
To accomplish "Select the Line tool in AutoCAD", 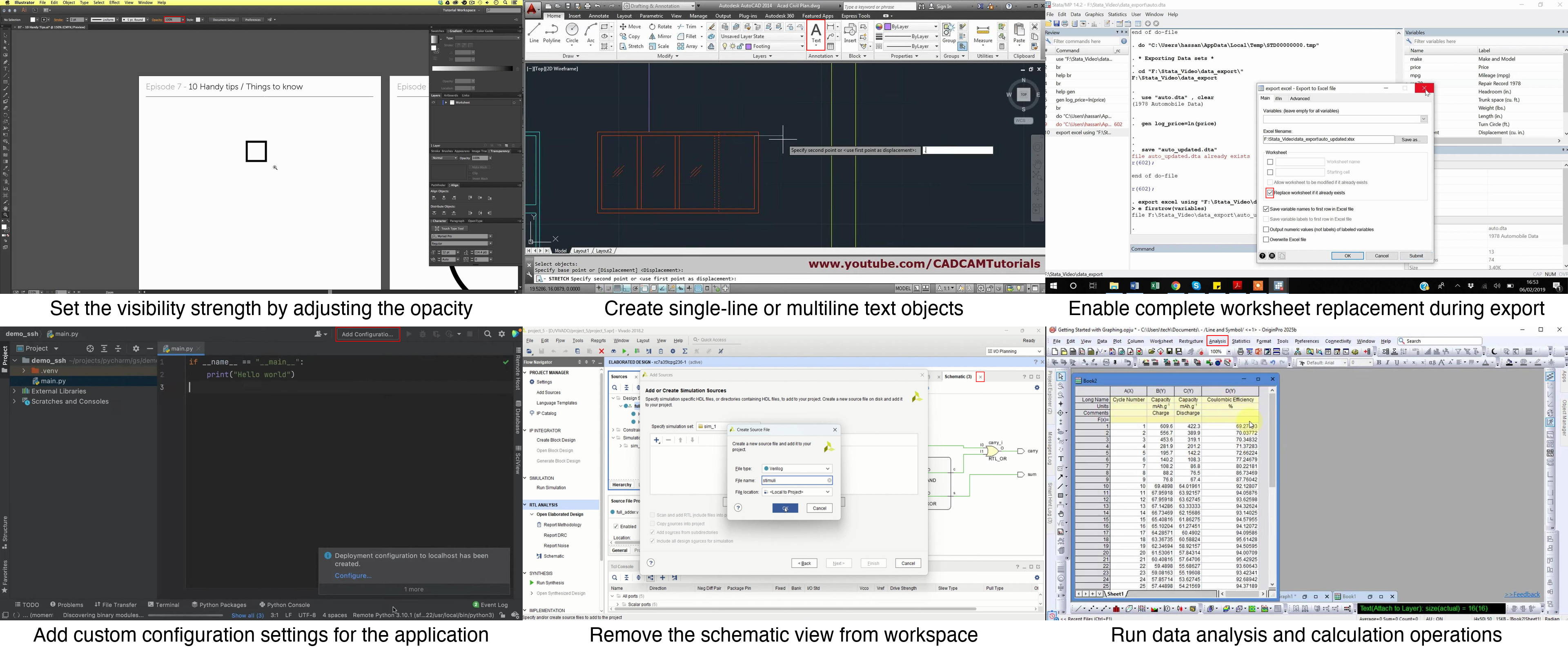I will click(534, 33).
